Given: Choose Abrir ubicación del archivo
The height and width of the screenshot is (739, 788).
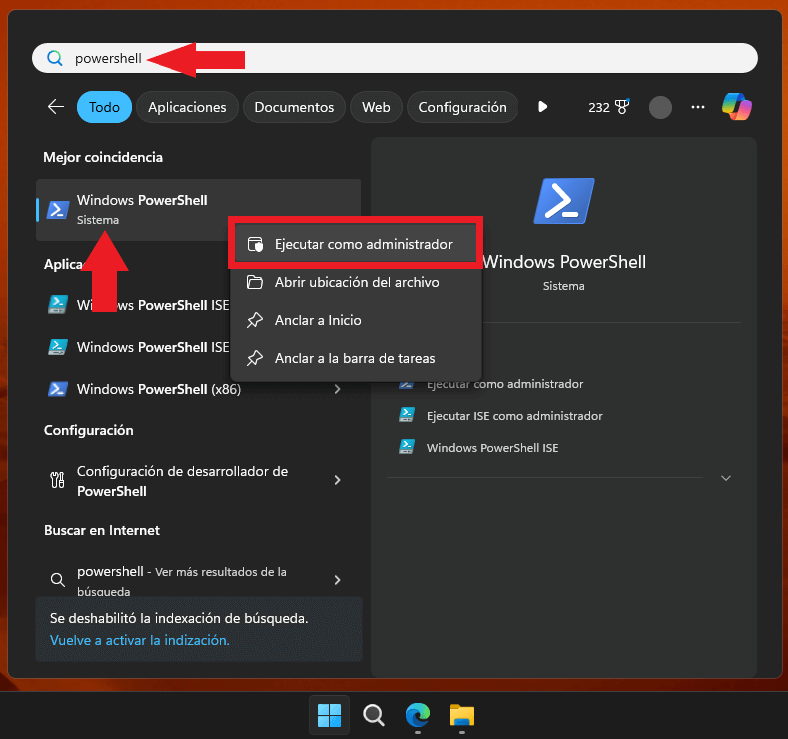Looking at the screenshot, I should (x=355, y=282).
